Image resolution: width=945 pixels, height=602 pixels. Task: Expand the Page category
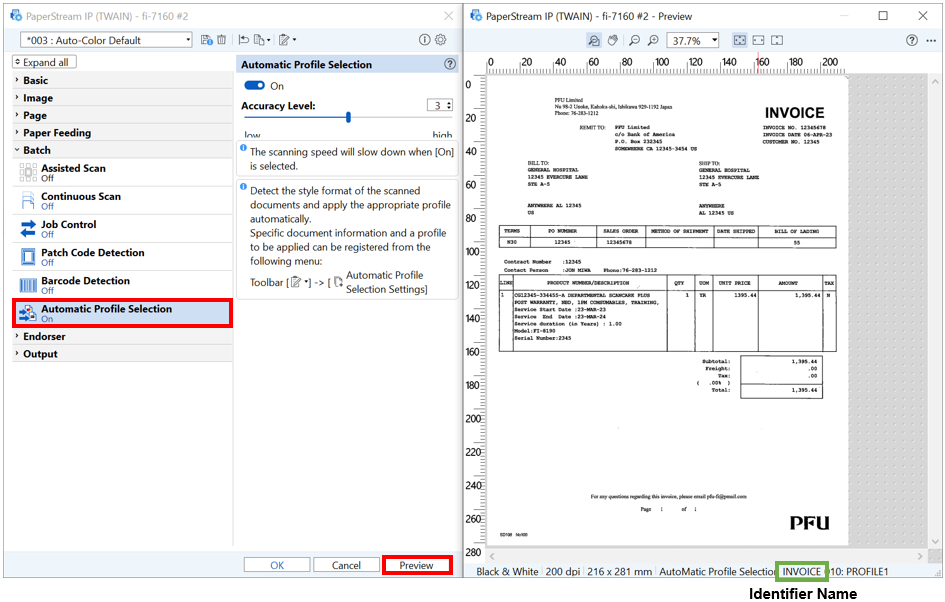[122, 115]
